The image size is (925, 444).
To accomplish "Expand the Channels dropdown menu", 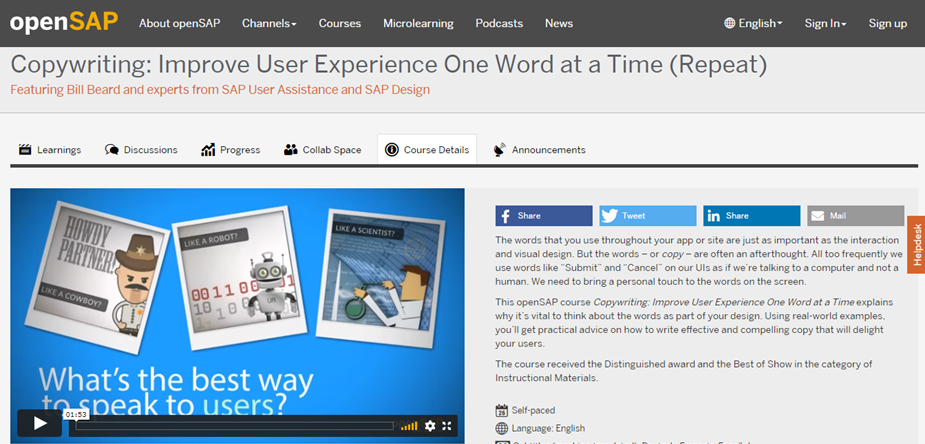I will click(269, 23).
